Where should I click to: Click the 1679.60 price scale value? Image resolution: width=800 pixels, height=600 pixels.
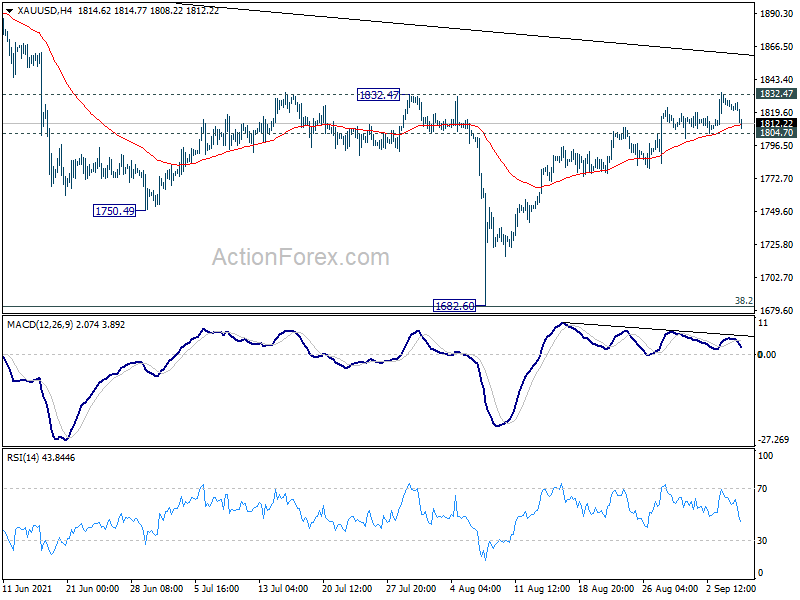[776, 310]
